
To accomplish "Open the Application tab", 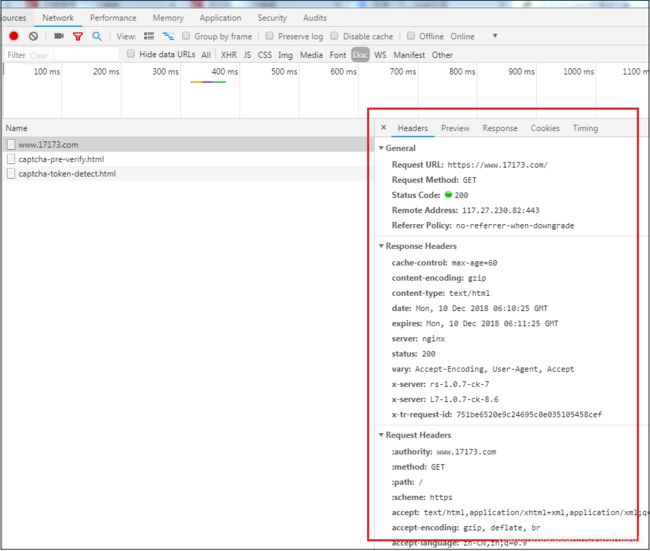I will [x=220, y=18].
